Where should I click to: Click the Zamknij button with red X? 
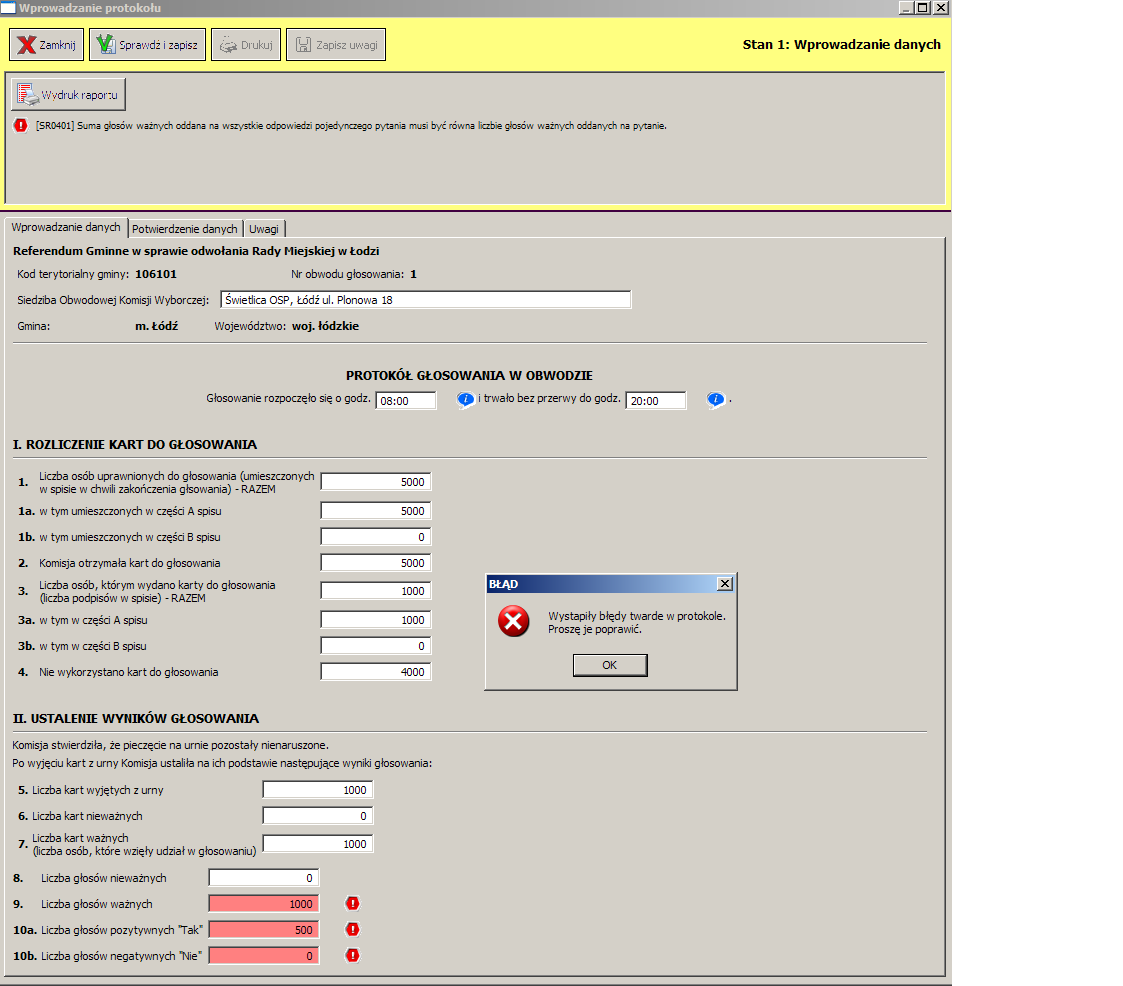47,44
